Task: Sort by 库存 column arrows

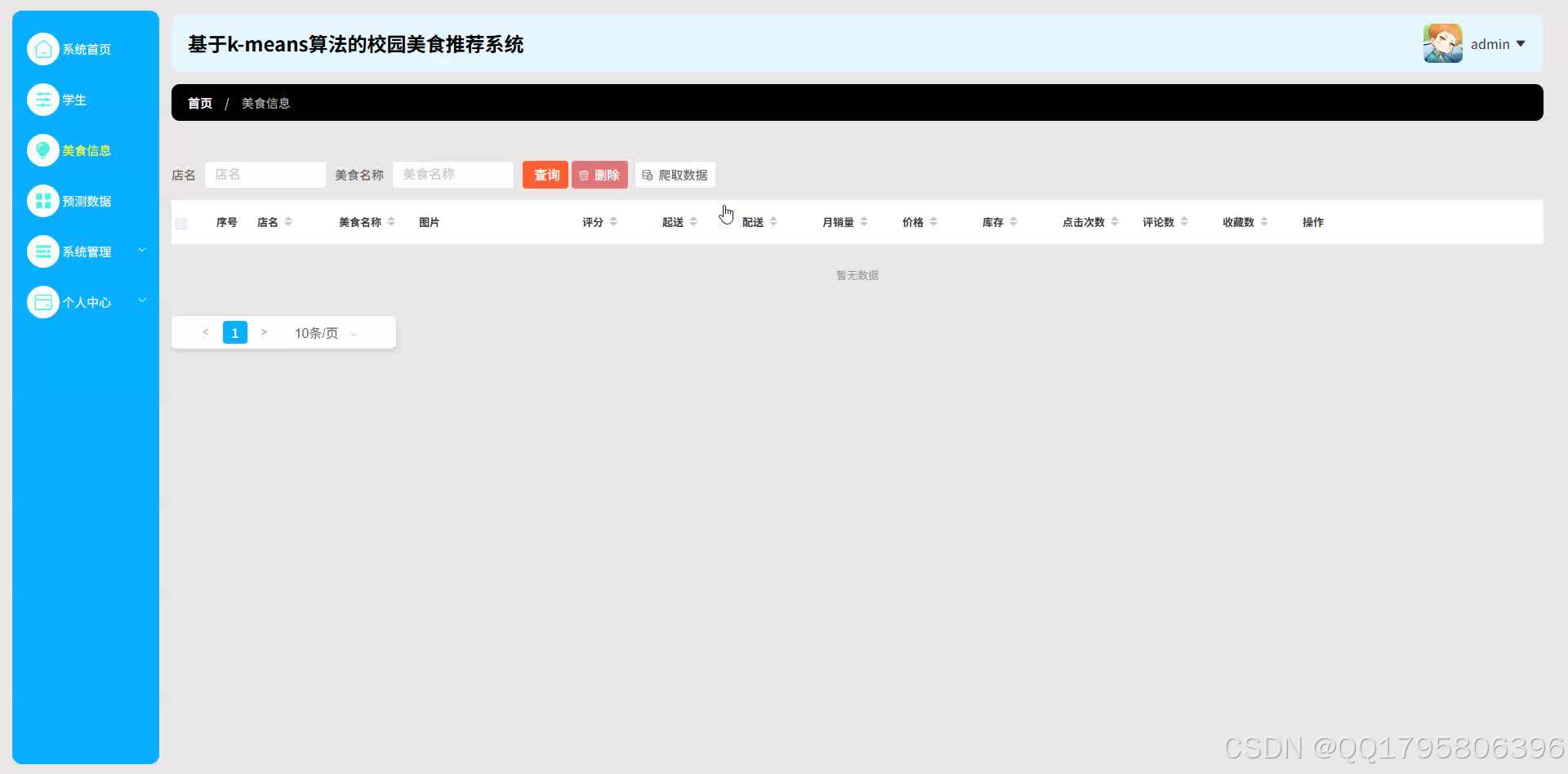Action: click(x=1013, y=222)
